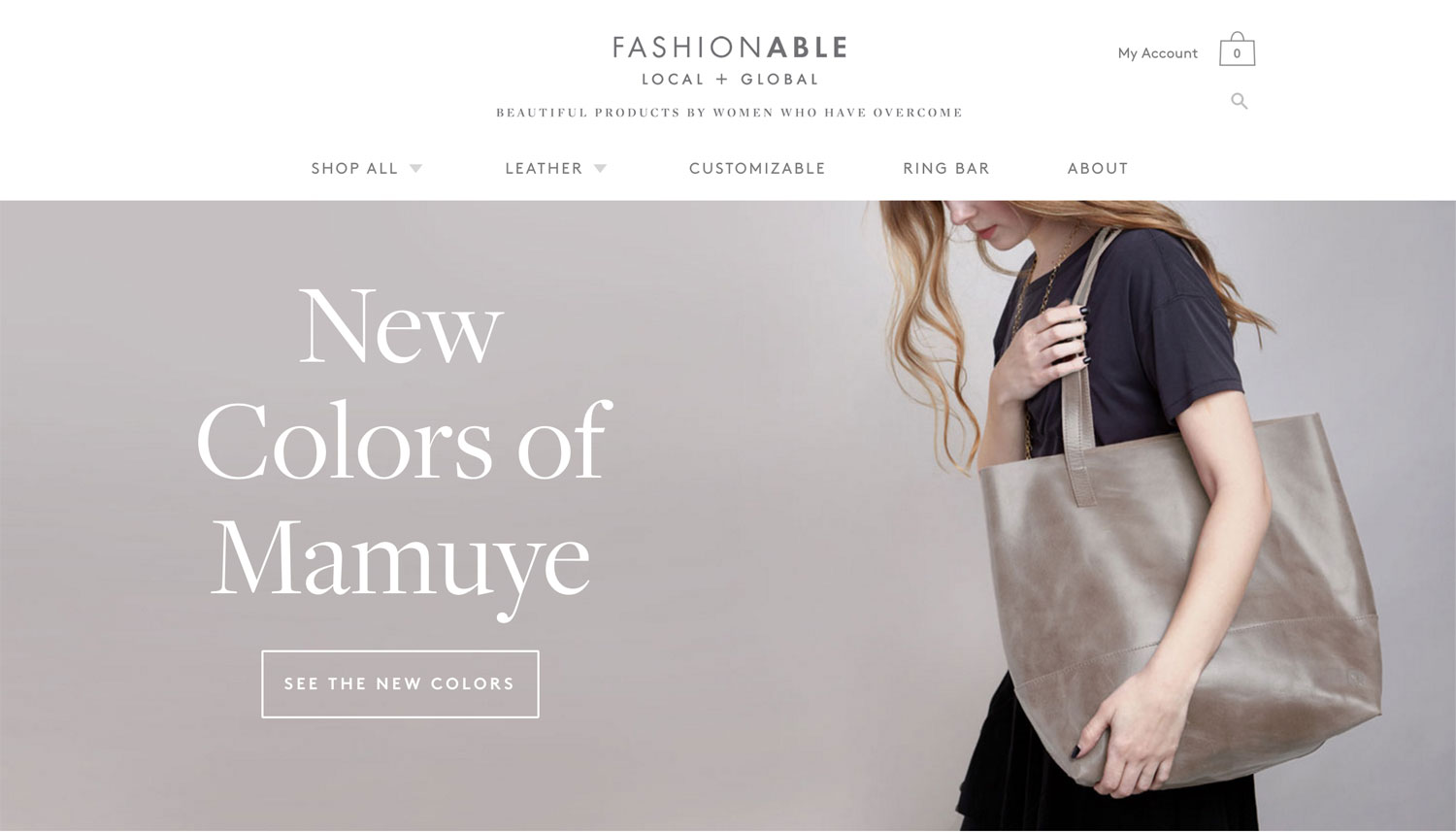Image resolution: width=1456 pixels, height=832 pixels.
Task: Open the RING BAR navigation item
Action: click(946, 169)
